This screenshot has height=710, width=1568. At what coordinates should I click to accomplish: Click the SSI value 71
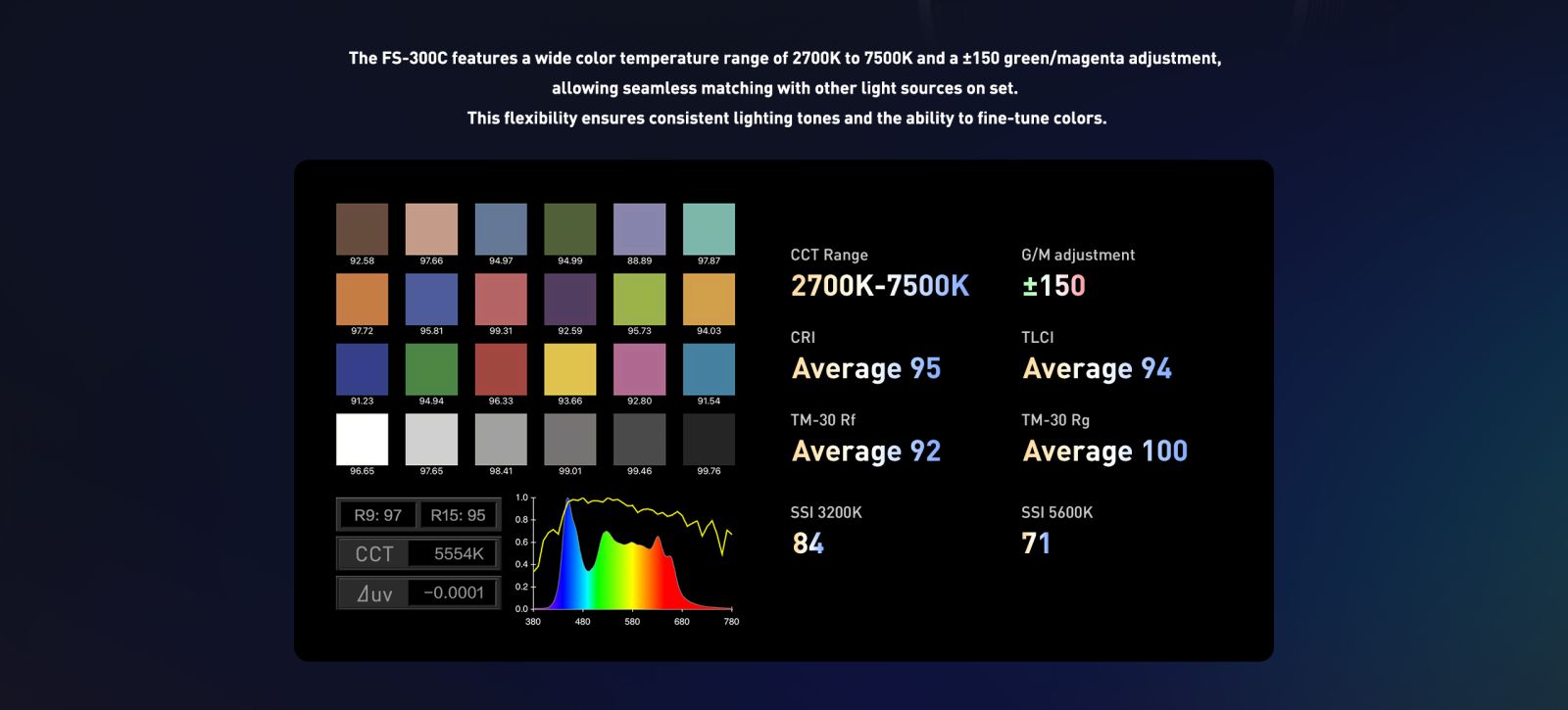click(1036, 544)
